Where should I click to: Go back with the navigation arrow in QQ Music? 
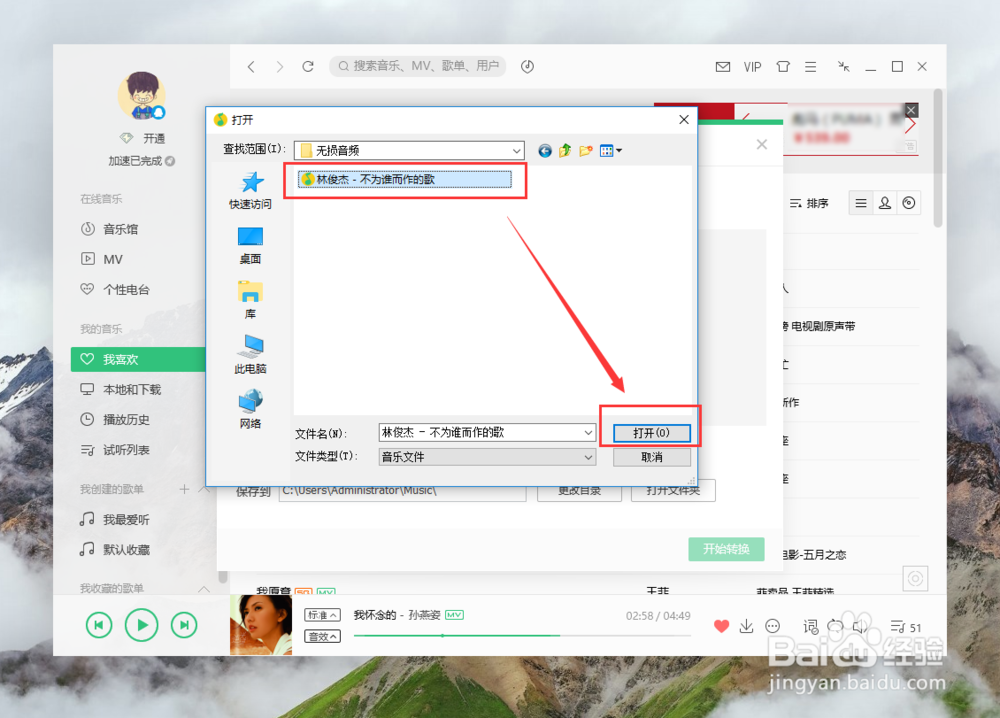251,66
